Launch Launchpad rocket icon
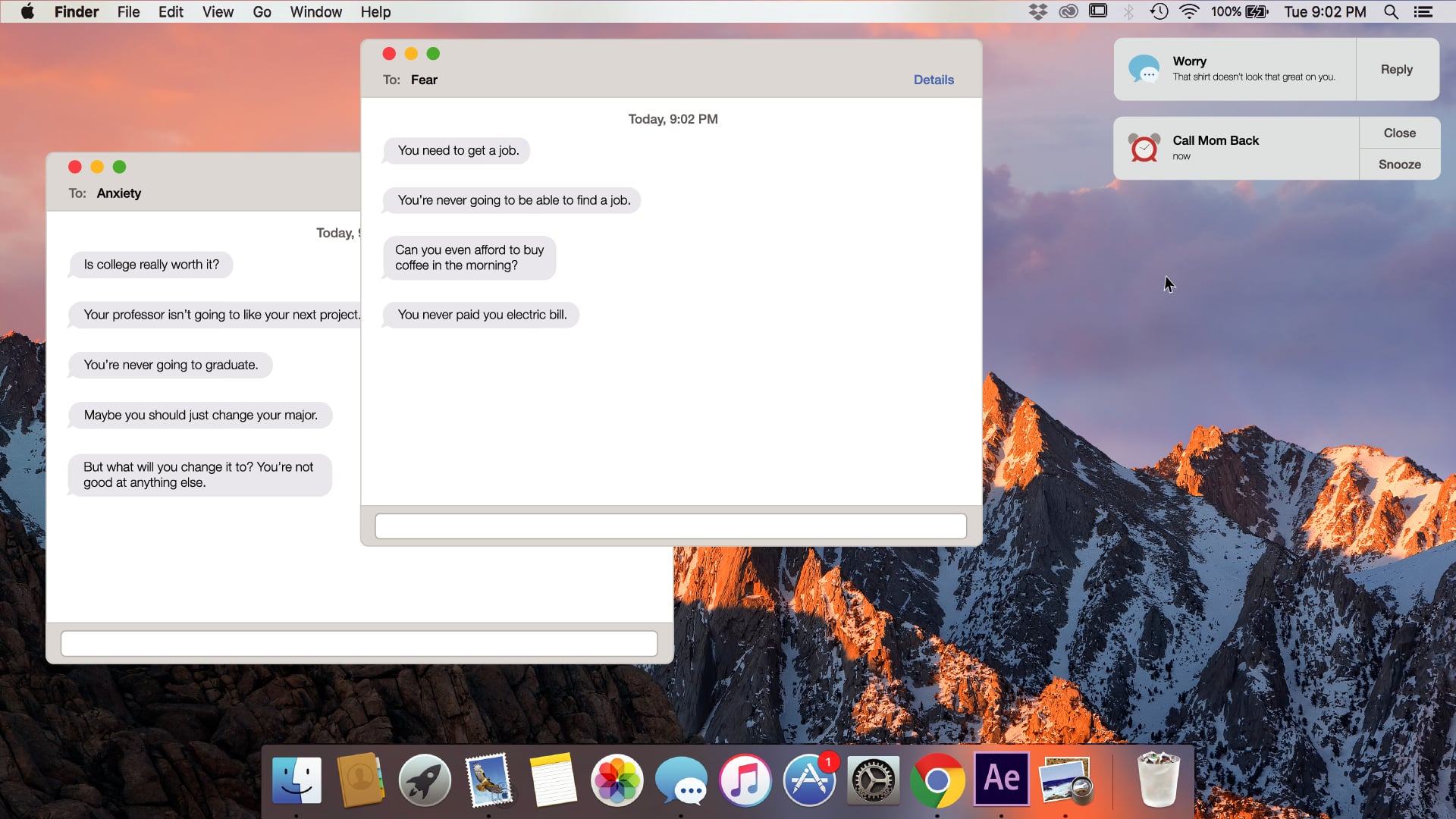Viewport: 1456px width, 819px height. tap(425, 780)
